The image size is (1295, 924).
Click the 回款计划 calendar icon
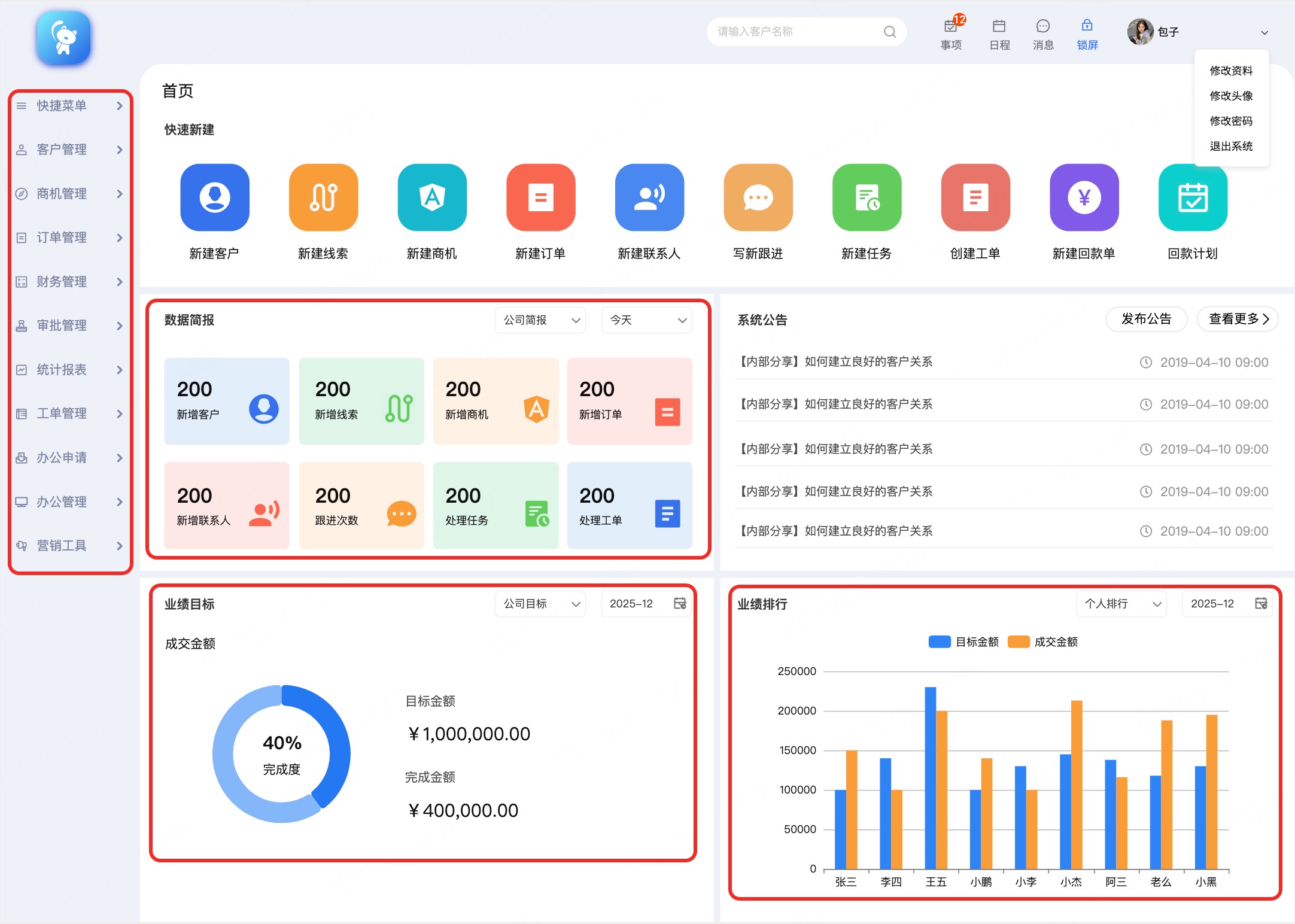click(x=1193, y=197)
